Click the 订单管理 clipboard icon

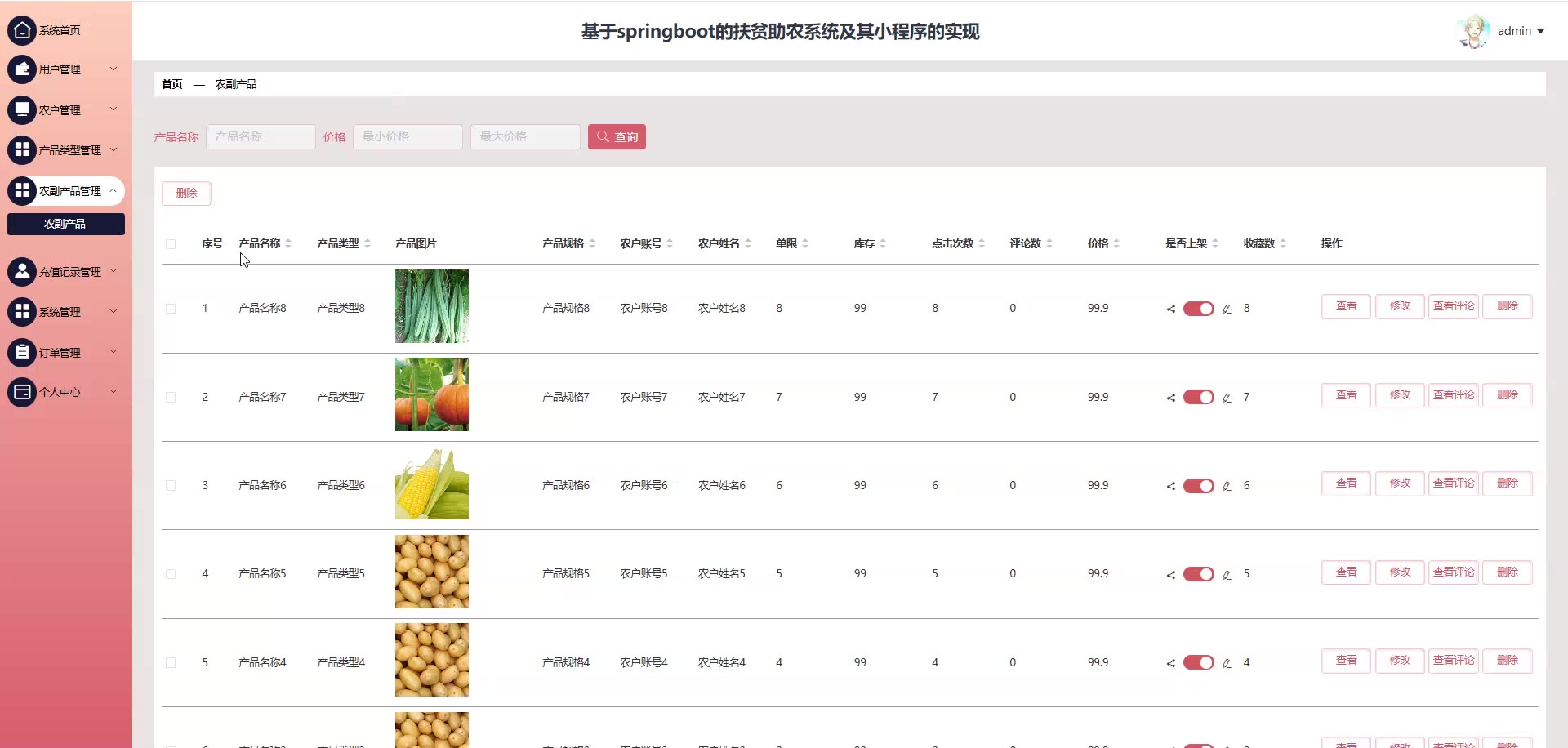point(22,352)
